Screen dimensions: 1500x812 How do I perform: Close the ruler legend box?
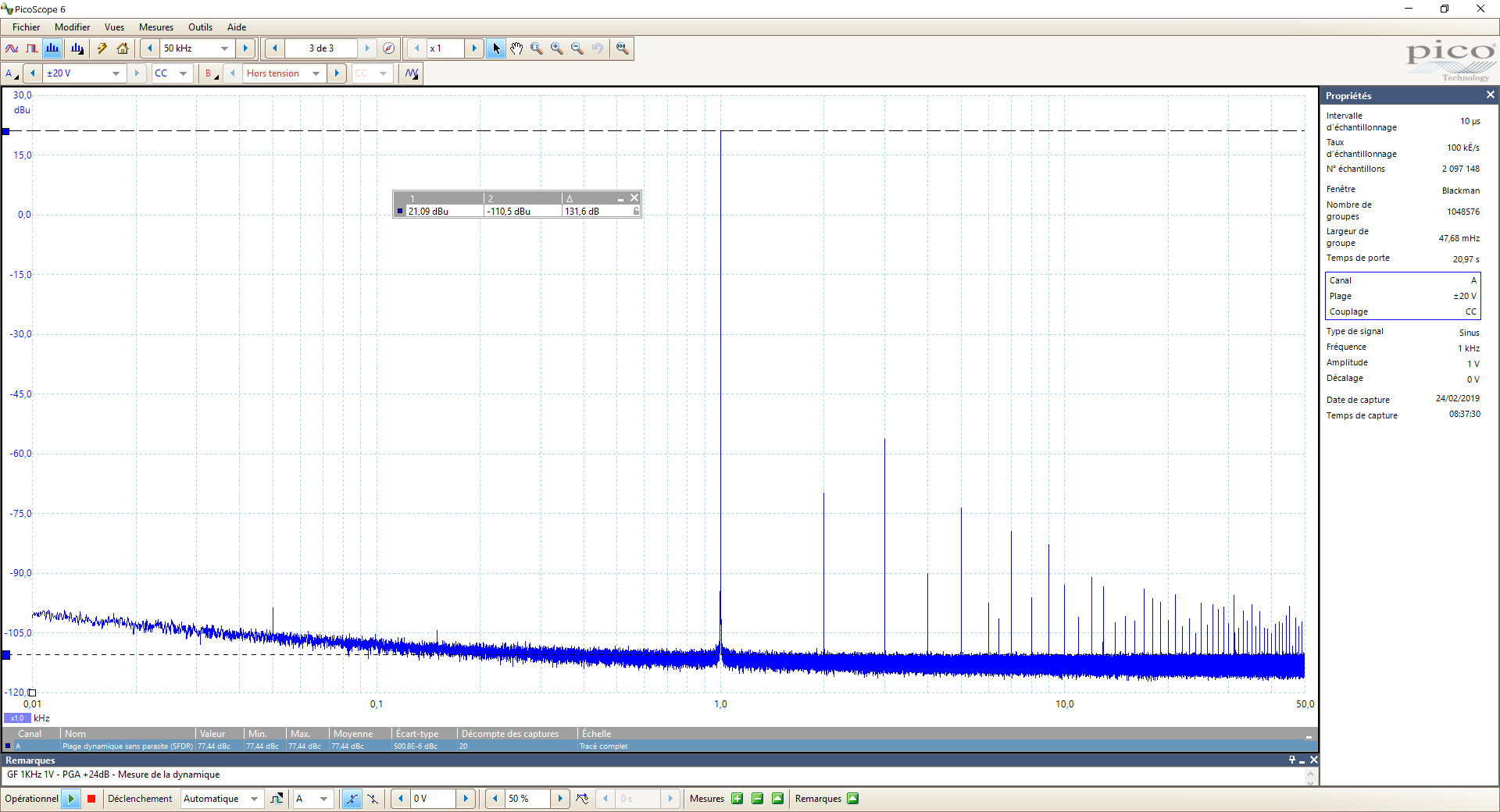634,198
